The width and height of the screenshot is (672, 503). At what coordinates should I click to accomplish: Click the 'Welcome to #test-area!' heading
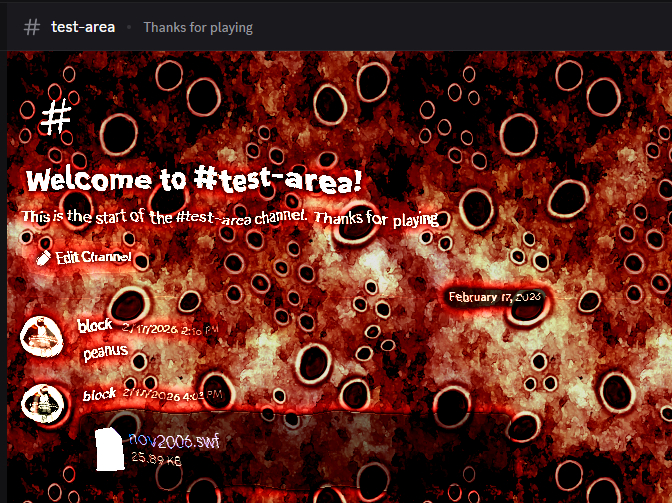tap(194, 180)
